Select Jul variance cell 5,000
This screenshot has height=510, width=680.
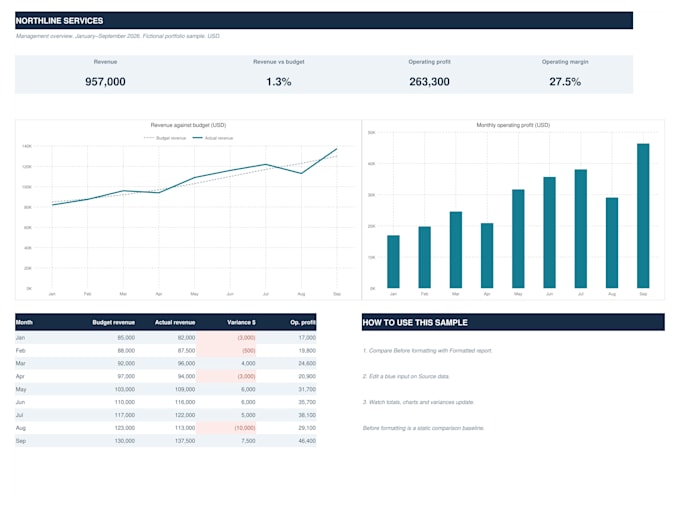(248, 415)
